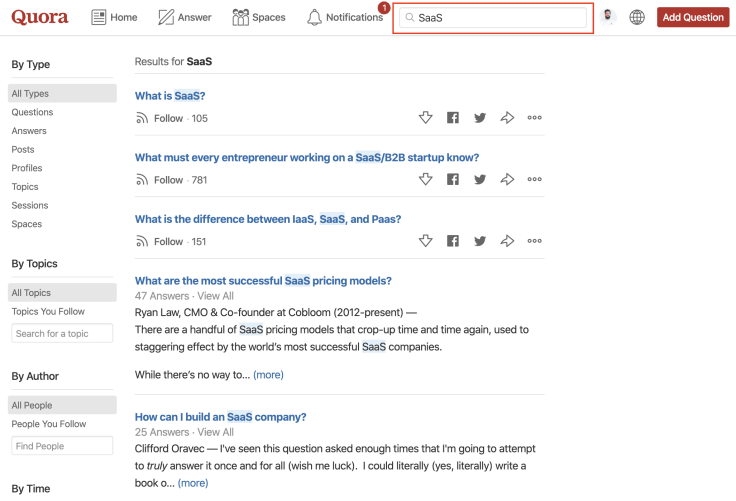View all 25 answers on building SaaS
The height and width of the screenshot is (501, 736).
[215, 432]
